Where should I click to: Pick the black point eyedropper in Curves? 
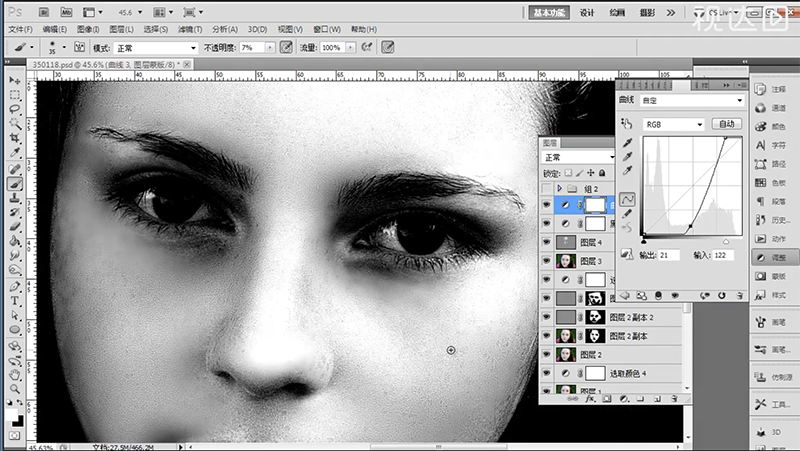pos(628,142)
